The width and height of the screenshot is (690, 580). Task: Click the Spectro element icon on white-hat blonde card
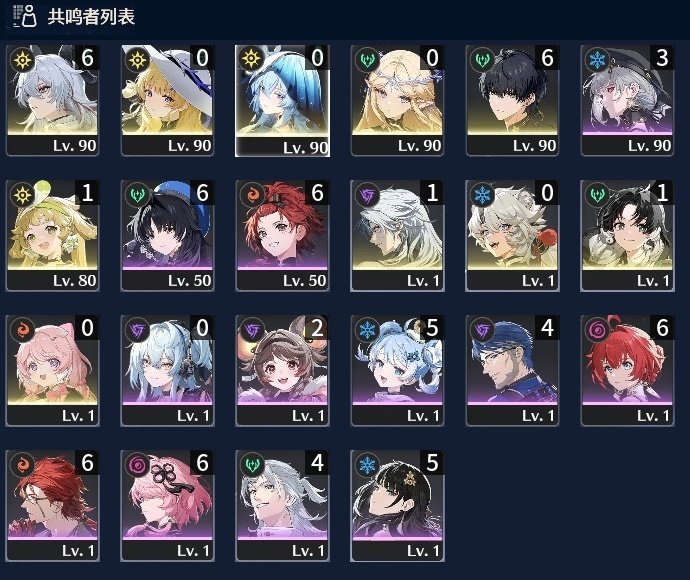(137, 59)
